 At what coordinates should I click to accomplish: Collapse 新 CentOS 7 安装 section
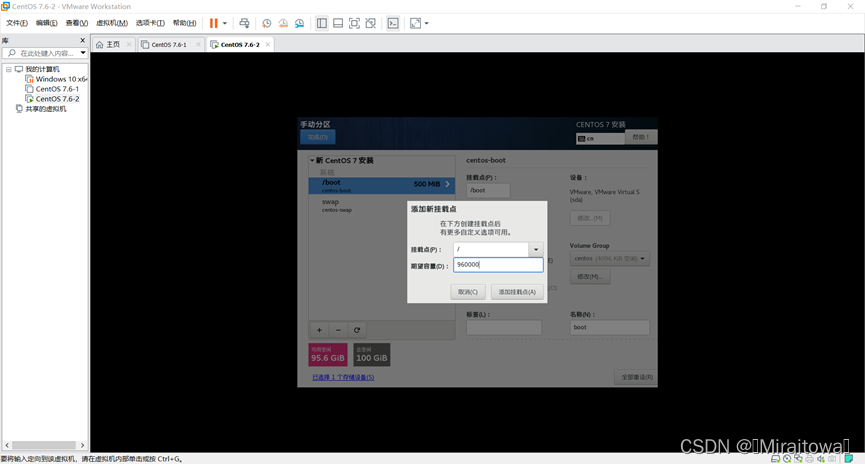tap(312, 161)
